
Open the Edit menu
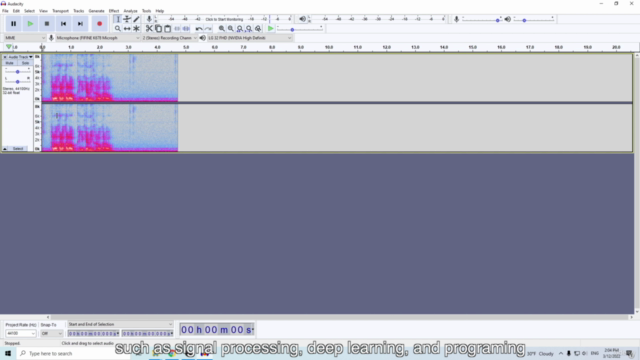tap(16, 11)
